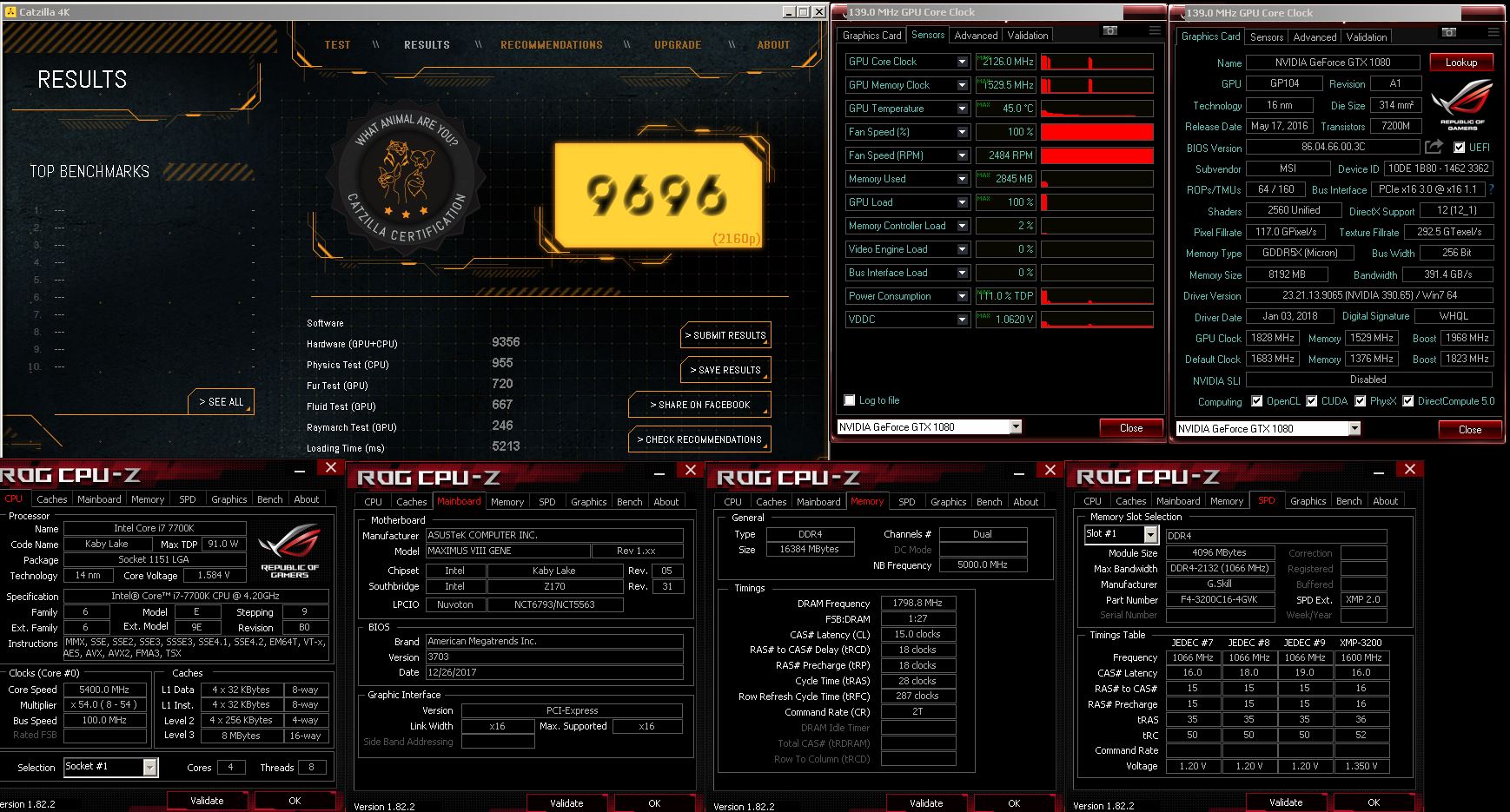Select Validation tab in GPU-Z Graphics Card window
1510x812 pixels.
(1367, 37)
